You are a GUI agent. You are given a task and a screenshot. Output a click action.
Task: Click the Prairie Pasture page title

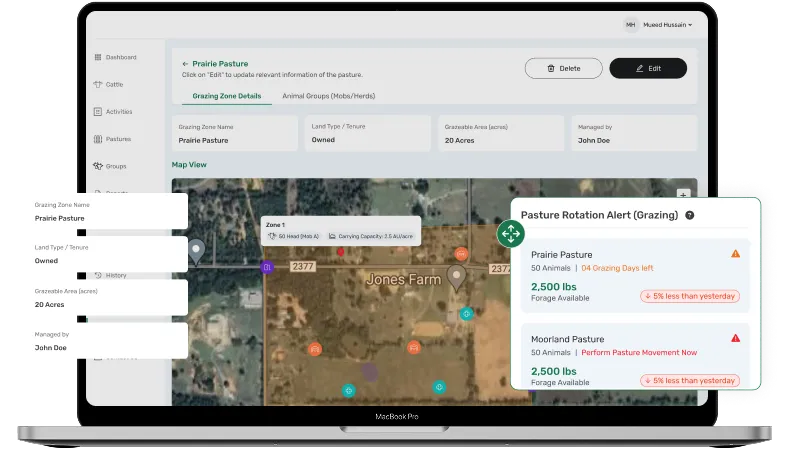coord(220,64)
